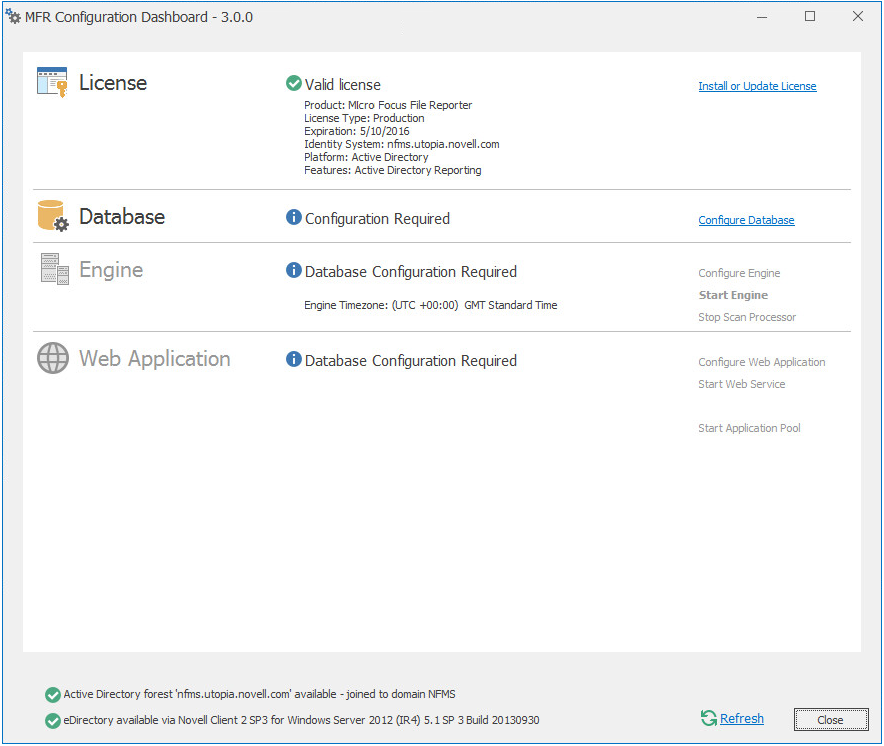Click Start Application Pool
The image size is (884, 746).
coord(749,428)
